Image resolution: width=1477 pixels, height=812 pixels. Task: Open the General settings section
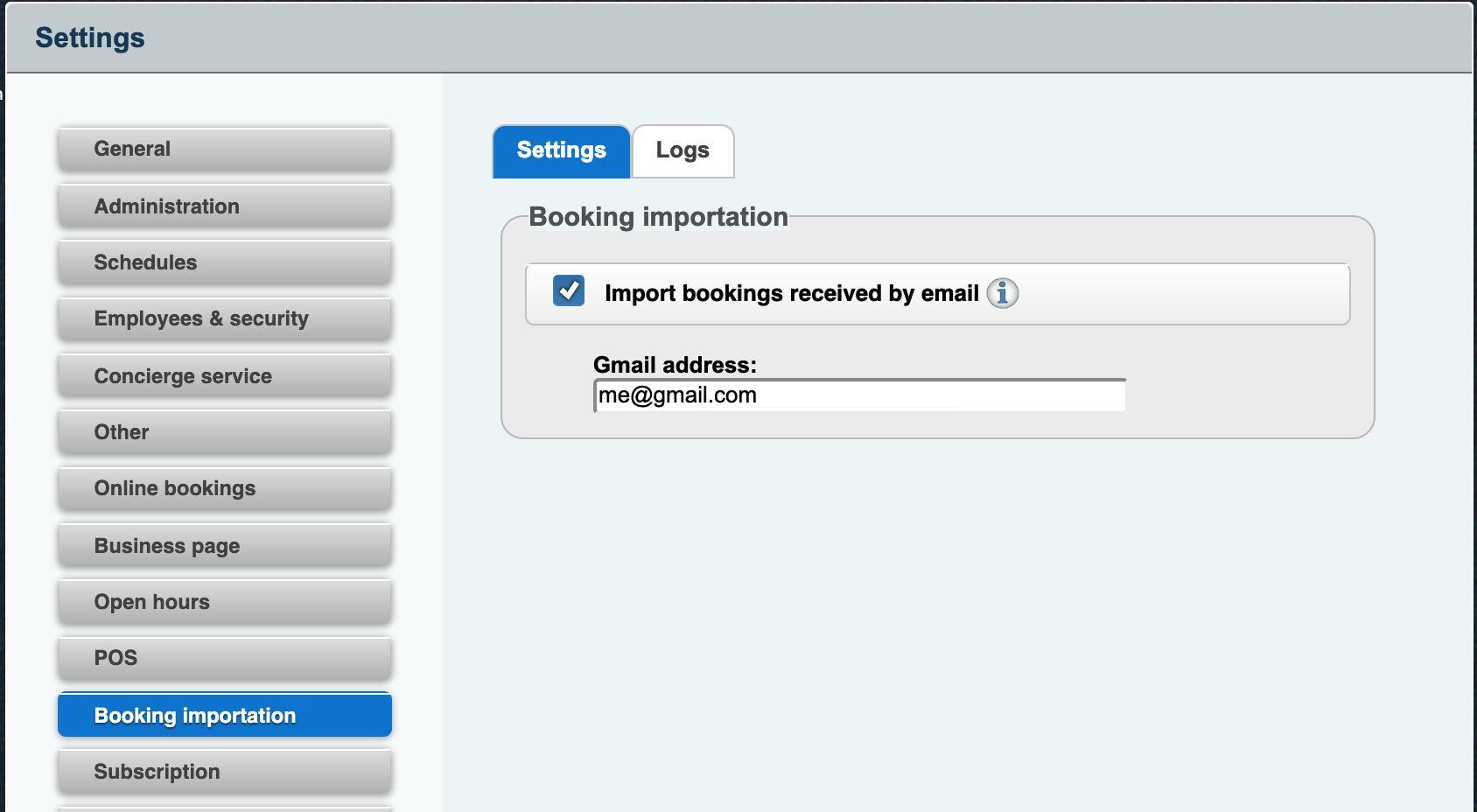[x=225, y=149]
